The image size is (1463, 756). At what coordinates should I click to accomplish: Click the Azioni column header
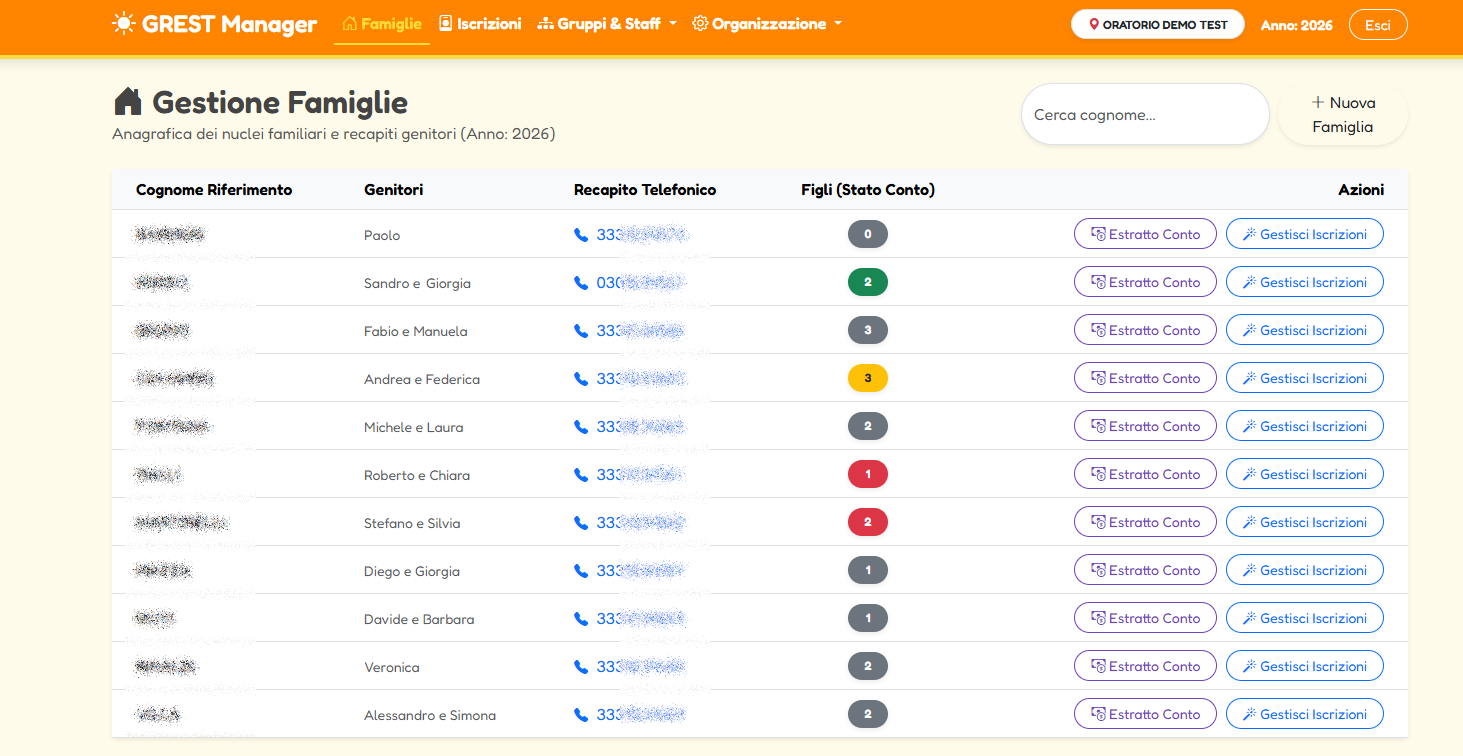point(1361,190)
